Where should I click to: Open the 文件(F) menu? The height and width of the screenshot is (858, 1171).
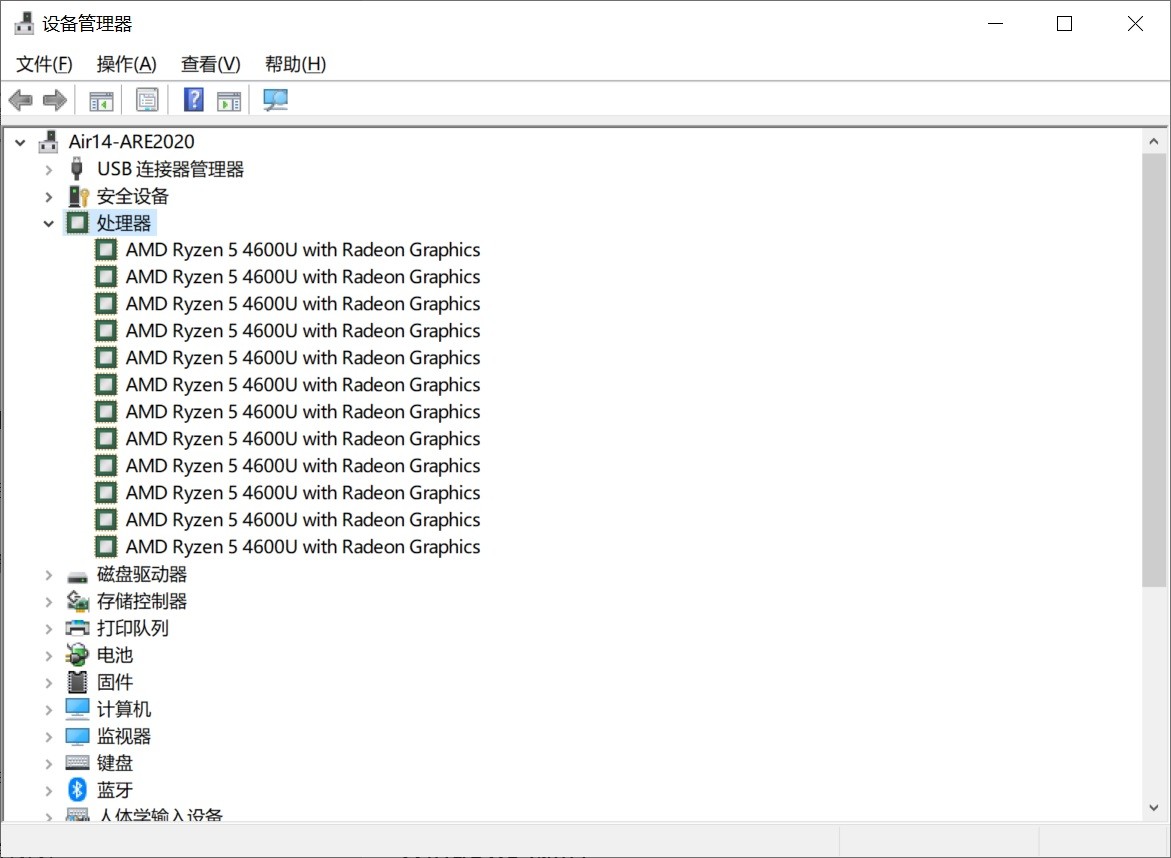coord(44,64)
